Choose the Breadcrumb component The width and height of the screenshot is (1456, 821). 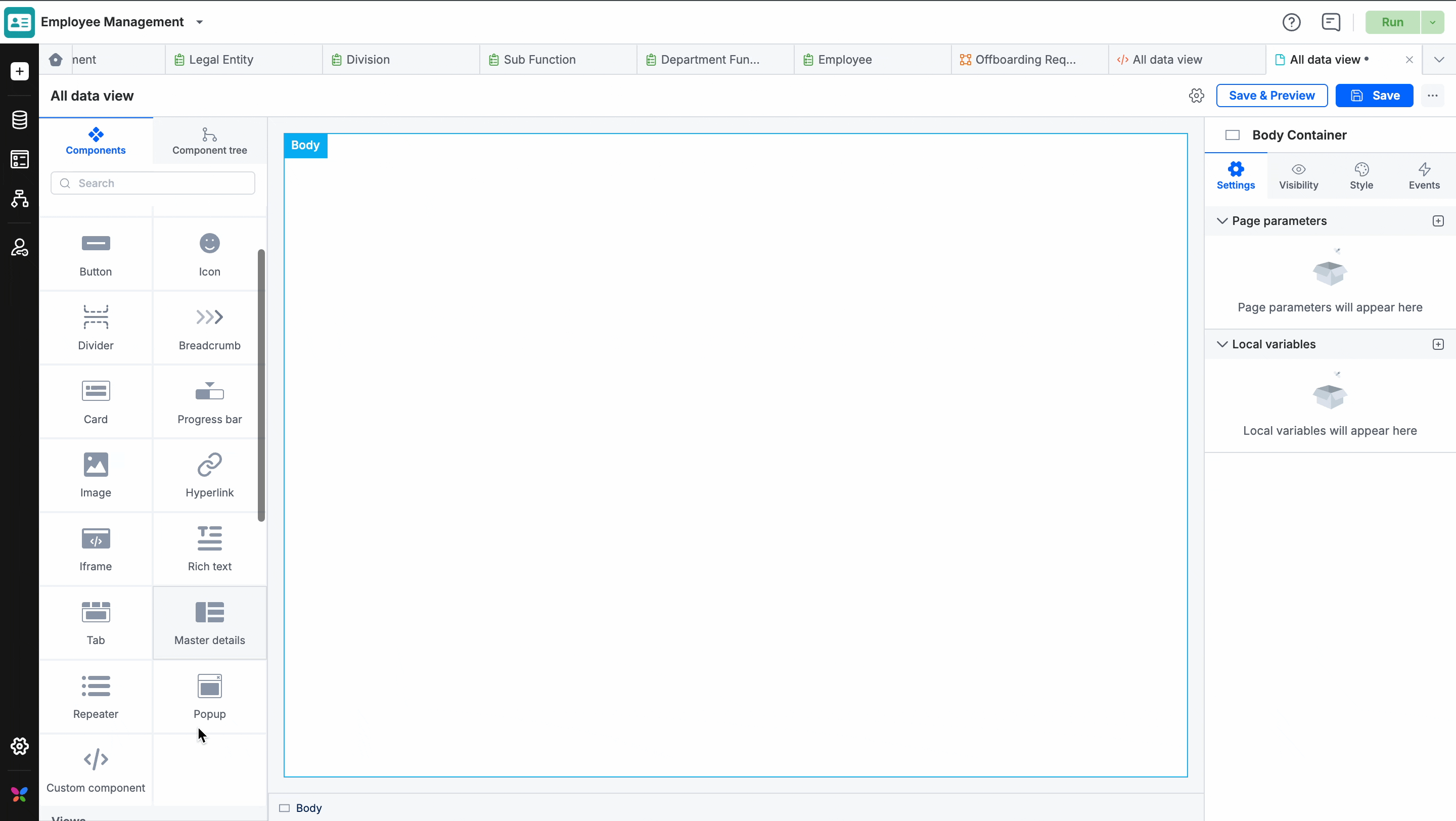point(209,328)
